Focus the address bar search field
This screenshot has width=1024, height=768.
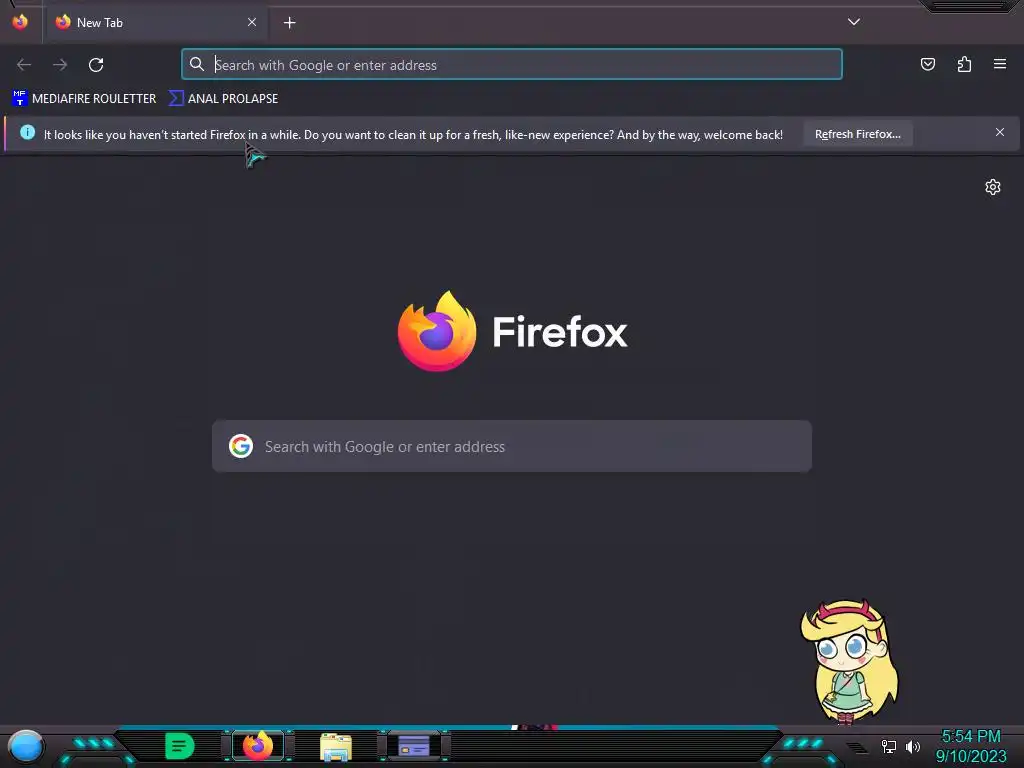pos(512,65)
